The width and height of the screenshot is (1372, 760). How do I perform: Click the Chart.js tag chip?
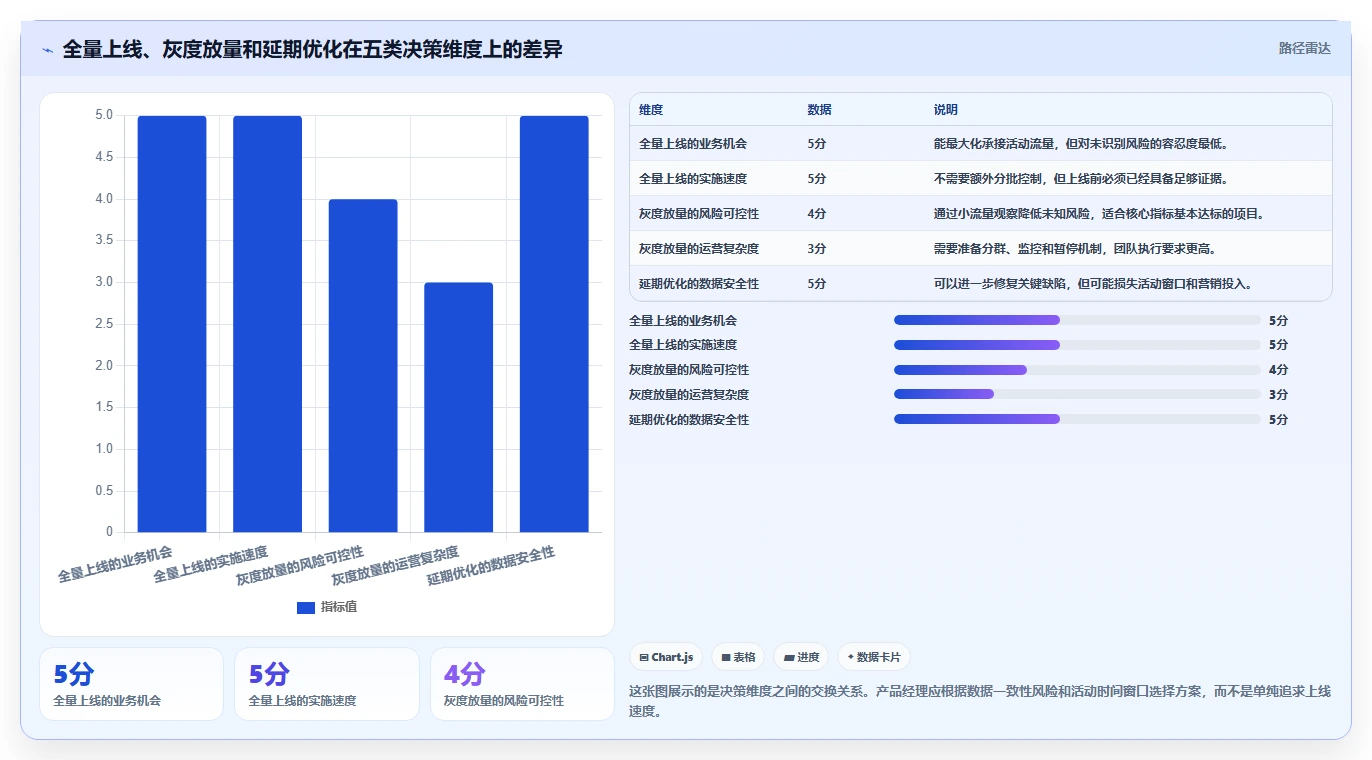[x=666, y=657]
